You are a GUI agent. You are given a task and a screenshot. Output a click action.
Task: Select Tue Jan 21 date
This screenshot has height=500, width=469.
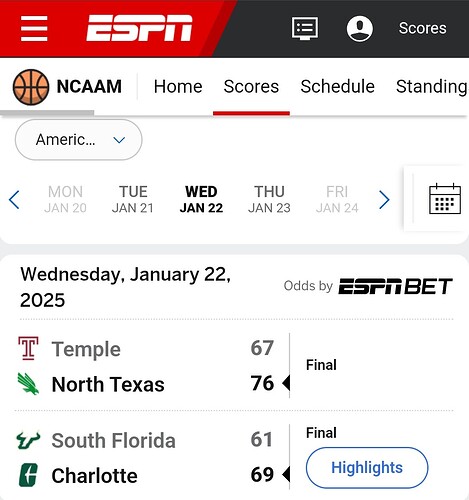point(133,199)
